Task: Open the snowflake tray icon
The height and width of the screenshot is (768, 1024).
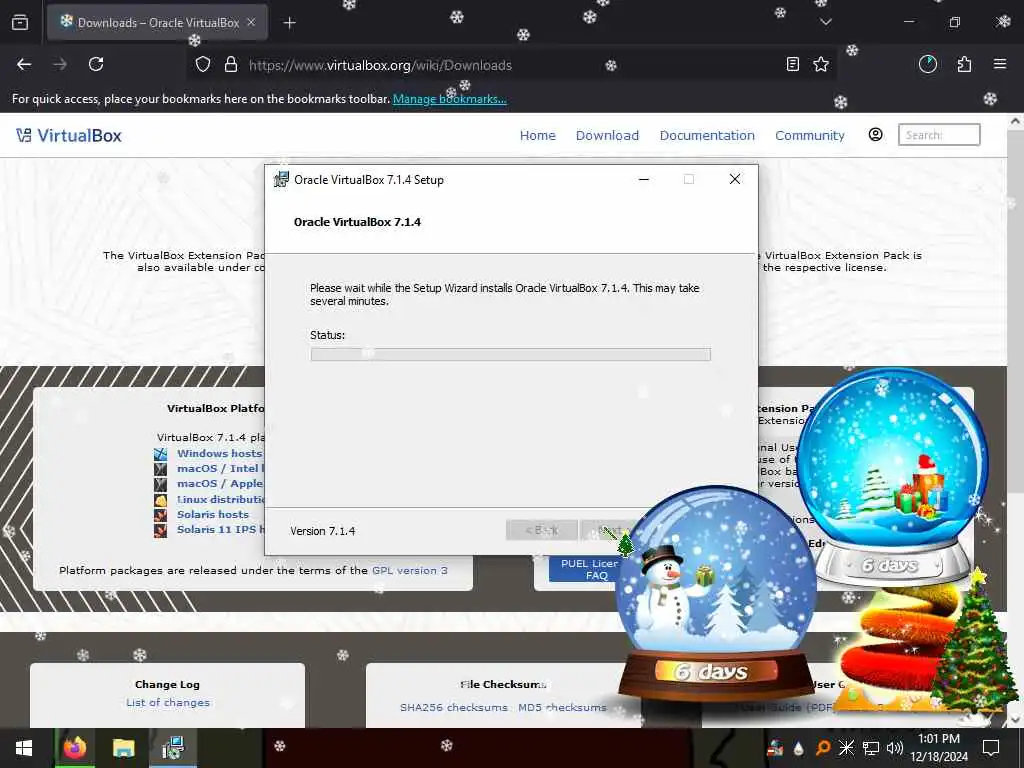Action: (846, 748)
